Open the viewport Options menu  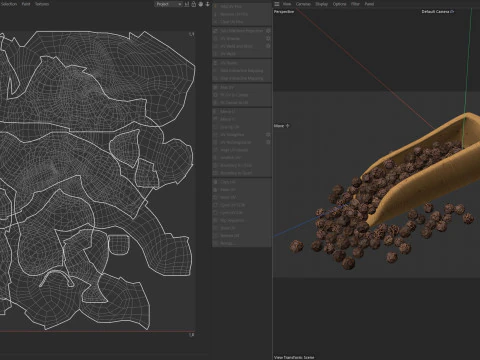339,4
